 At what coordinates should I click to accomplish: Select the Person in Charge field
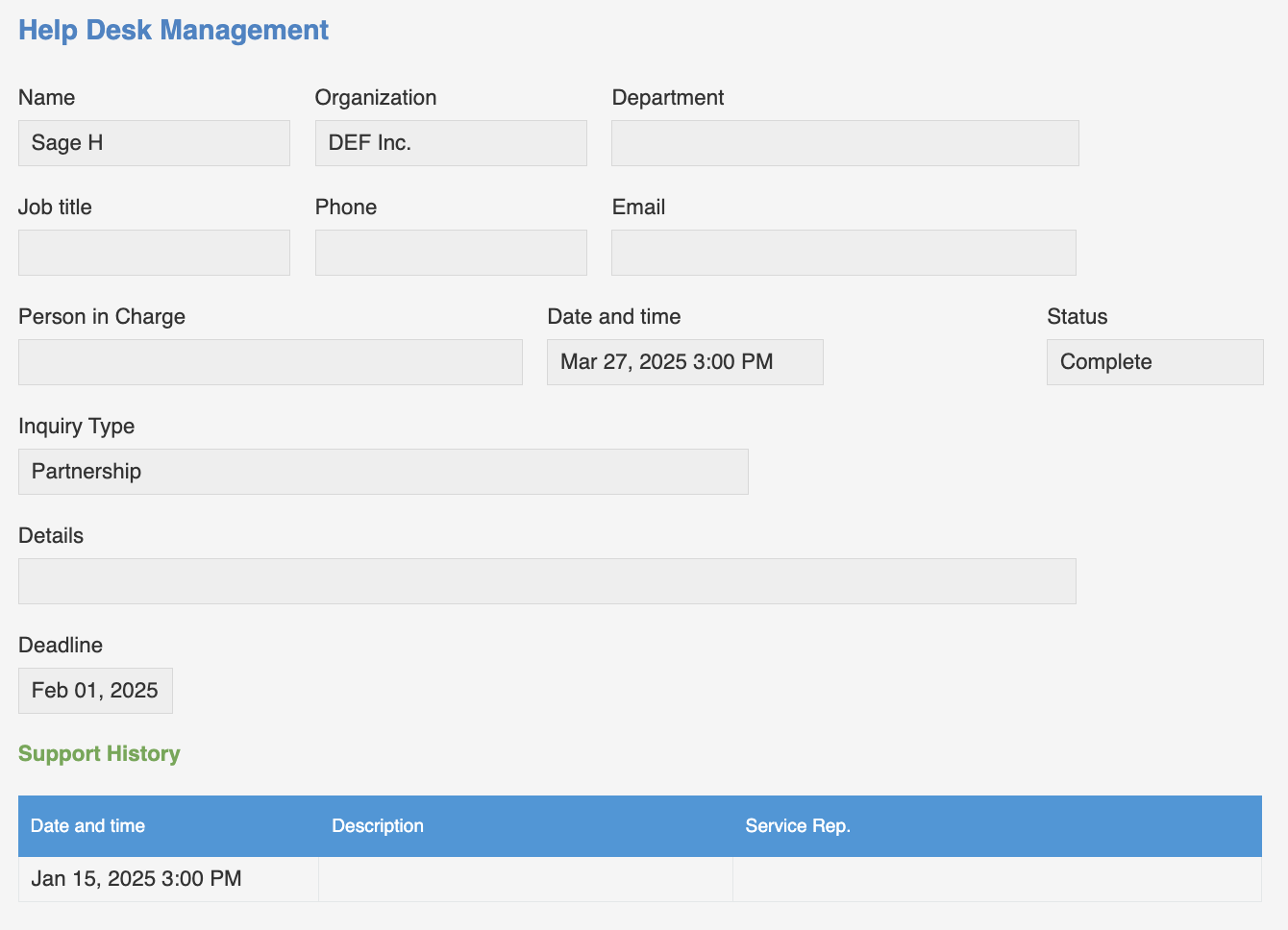tap(270, 362)
